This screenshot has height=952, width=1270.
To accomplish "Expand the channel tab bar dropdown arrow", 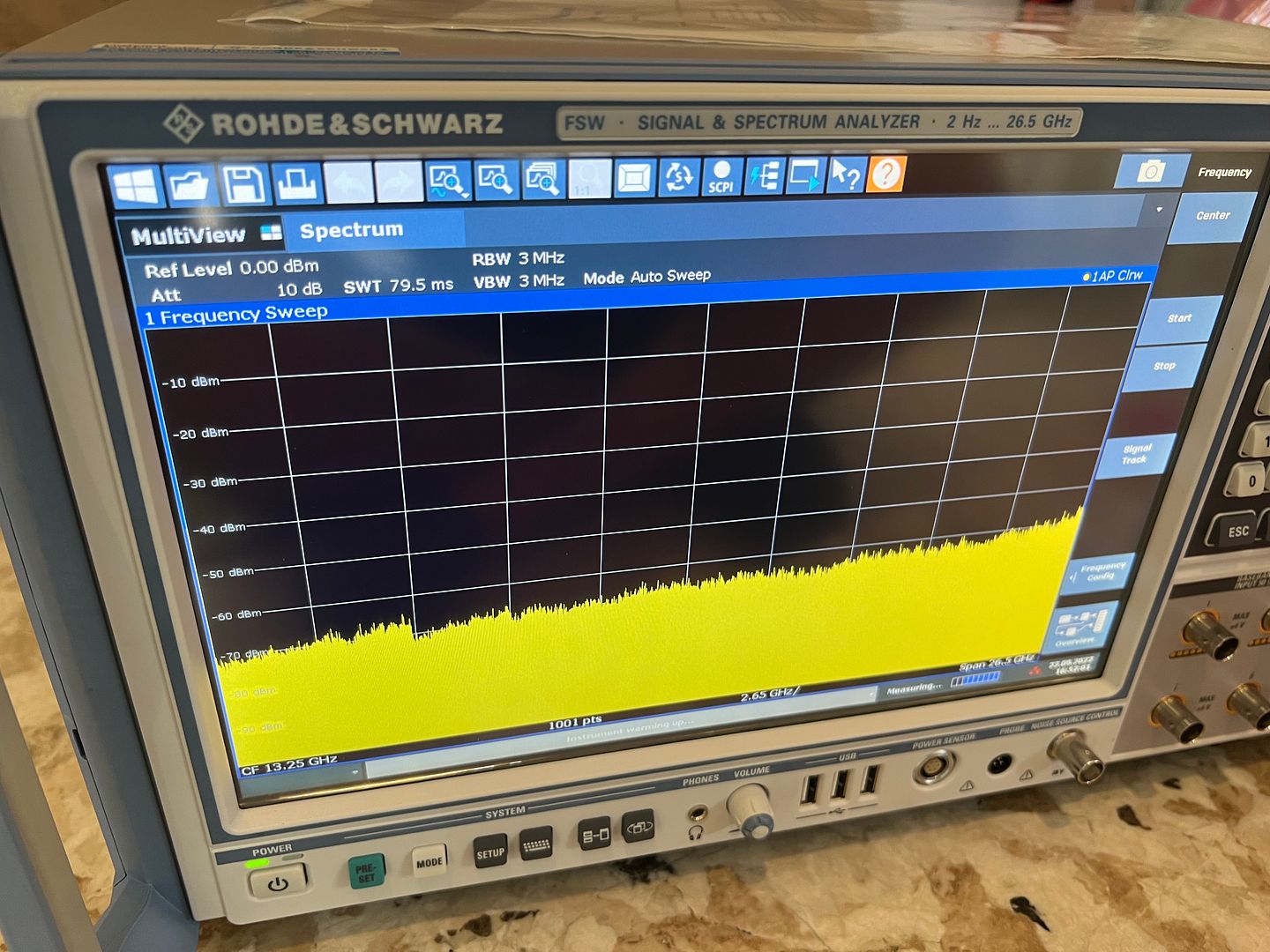I will point(1159,210).
